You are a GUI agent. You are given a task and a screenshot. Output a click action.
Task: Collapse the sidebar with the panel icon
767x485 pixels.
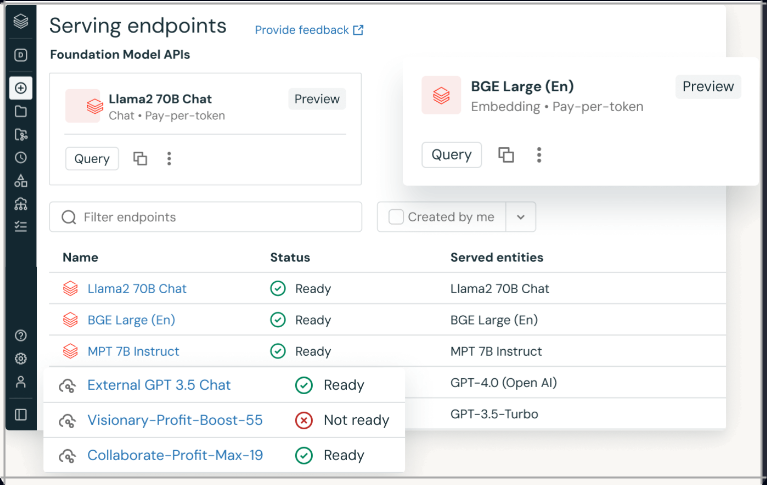pyautogui.click(x=21, y=414)
